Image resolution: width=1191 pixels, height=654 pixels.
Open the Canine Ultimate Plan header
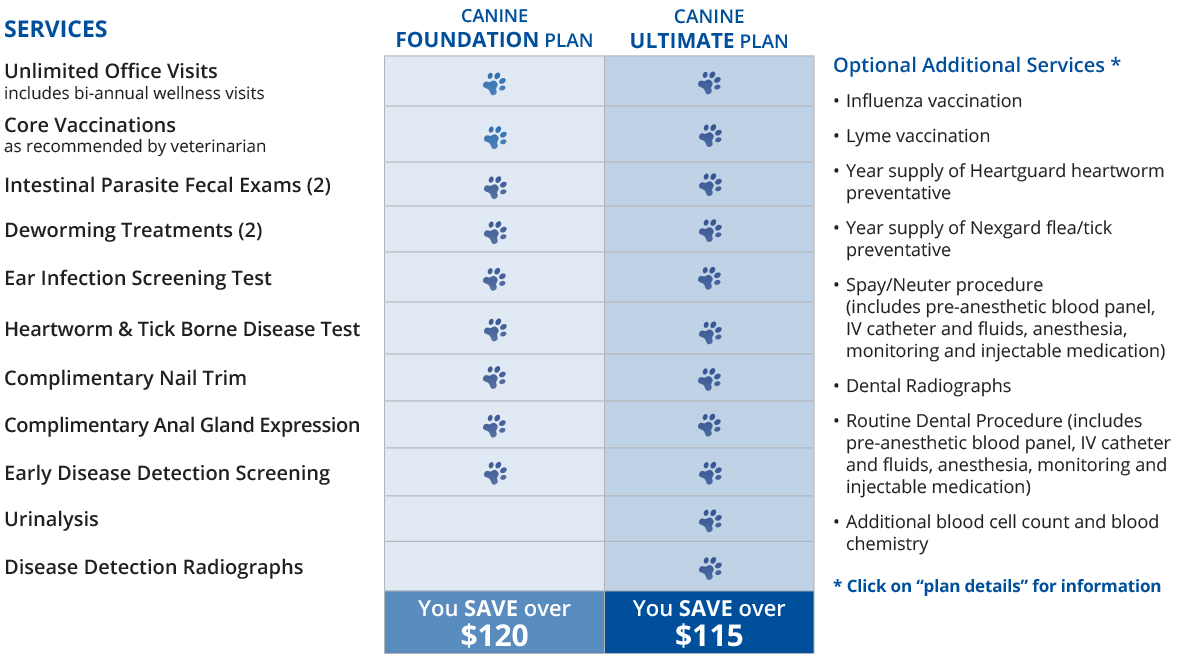click(x=709, y=29)
